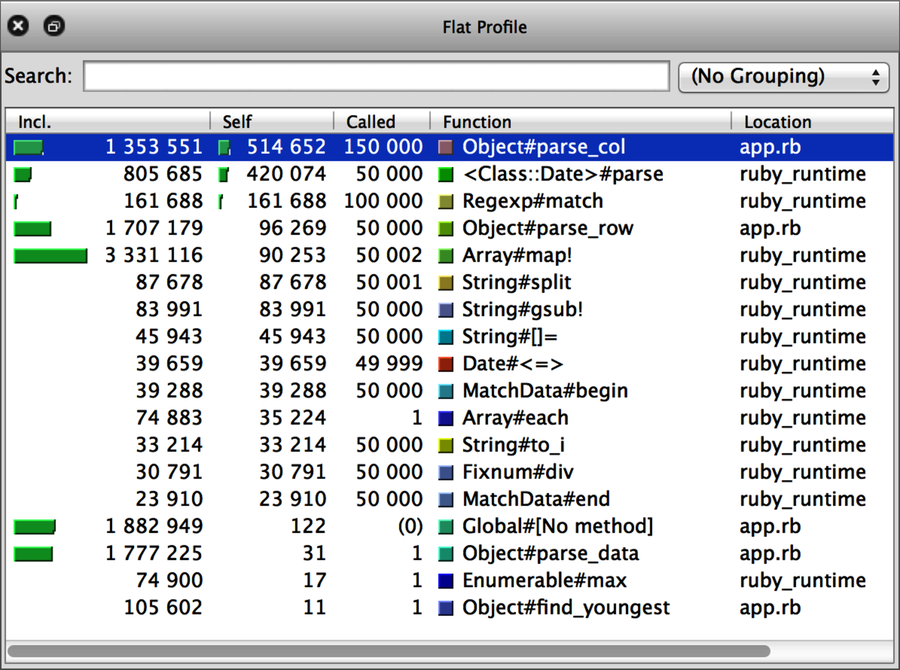Close the Flat Profile panel
The height and width of the screenshot is (670, 900).
18,26
